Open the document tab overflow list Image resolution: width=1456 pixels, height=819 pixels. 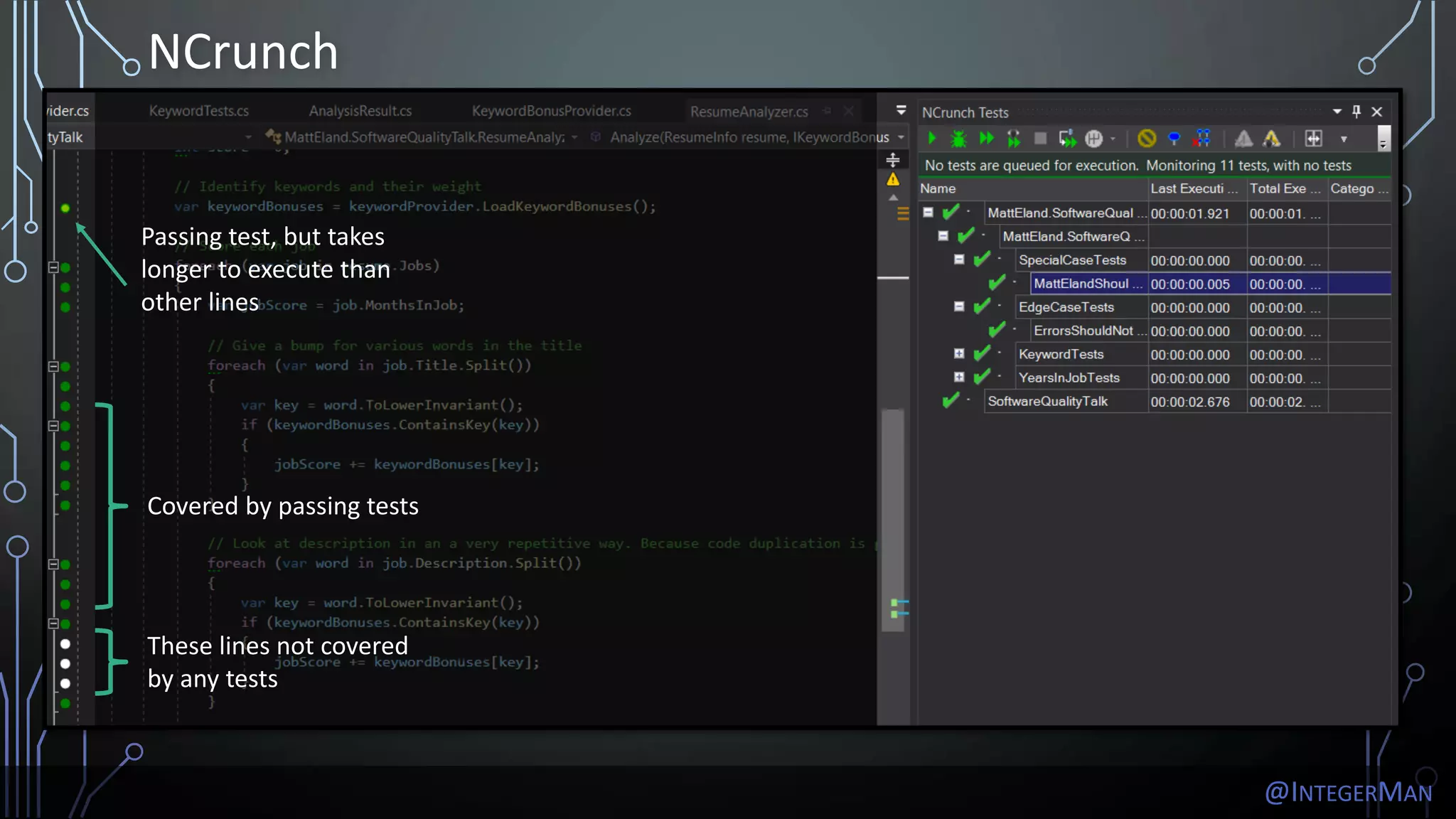coord(901,110)
